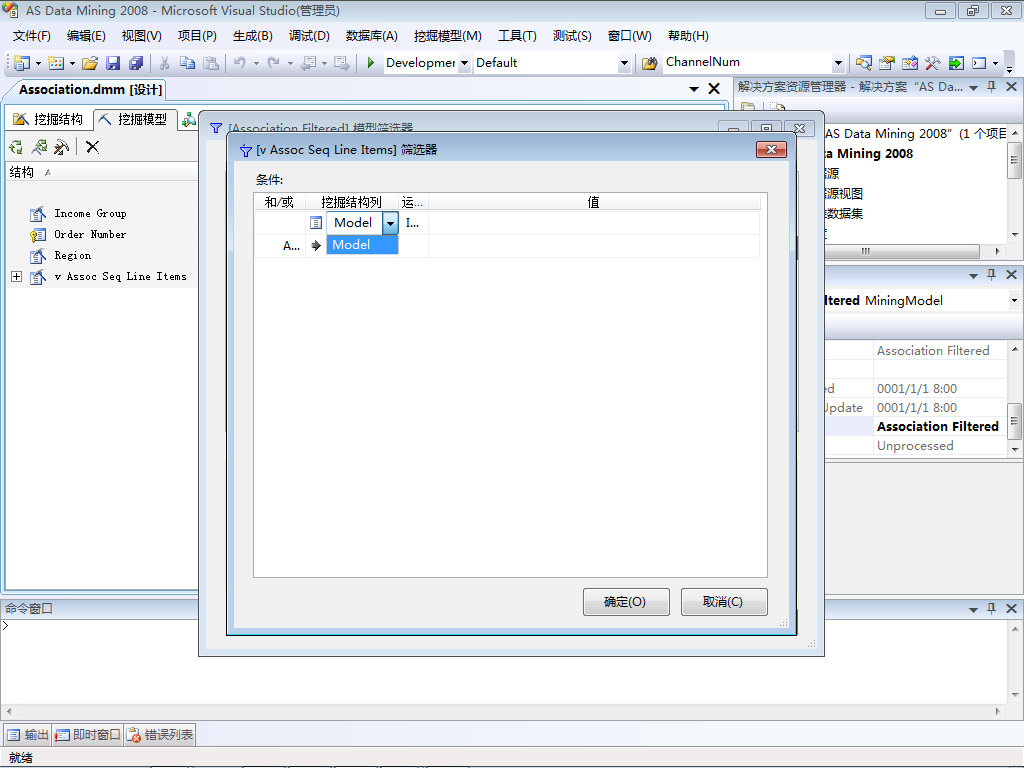The image size is (1024, 768).
Task: Click the 确定(O) button
Action: (x=626, y=601)
